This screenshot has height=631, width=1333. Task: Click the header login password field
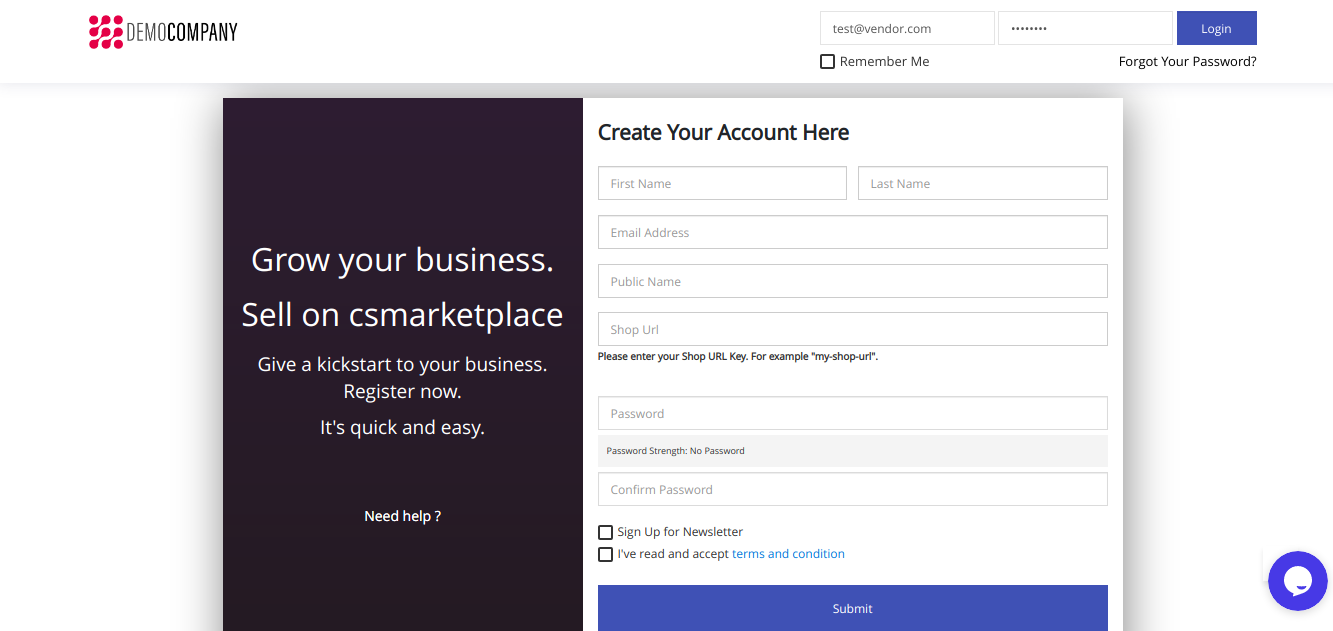(x=1084, y=29)
